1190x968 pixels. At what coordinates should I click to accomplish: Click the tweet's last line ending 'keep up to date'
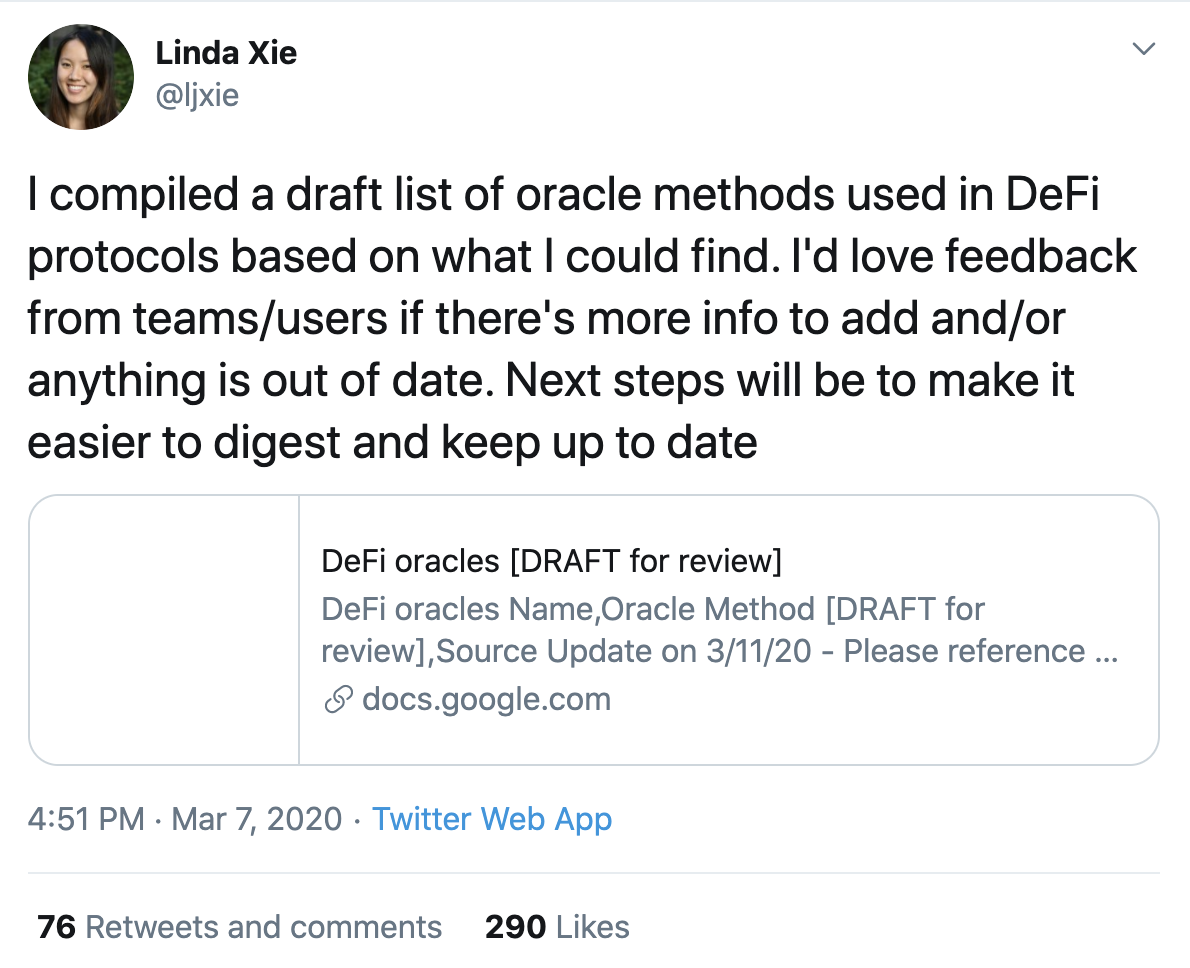click(392, 443)
